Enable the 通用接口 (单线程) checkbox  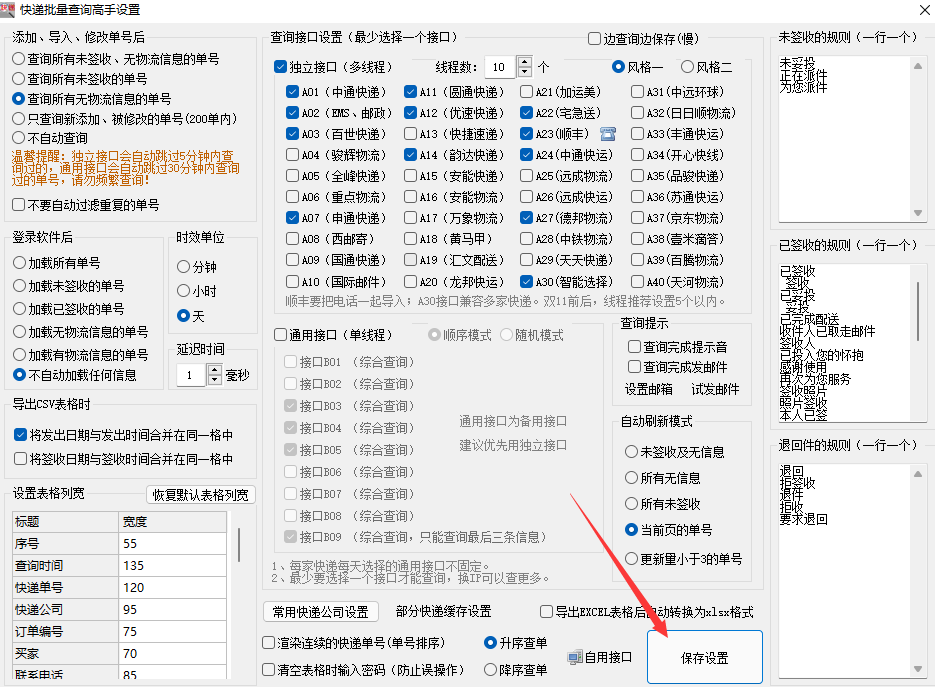(x=281, y=335)
